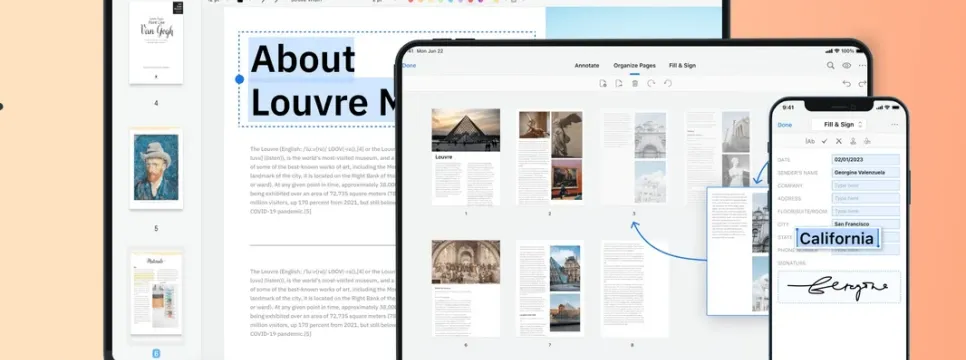Viewport: 966px width, 360px height.
Task: Delete selected page with trash icon
Action: (x=635, y=83)
